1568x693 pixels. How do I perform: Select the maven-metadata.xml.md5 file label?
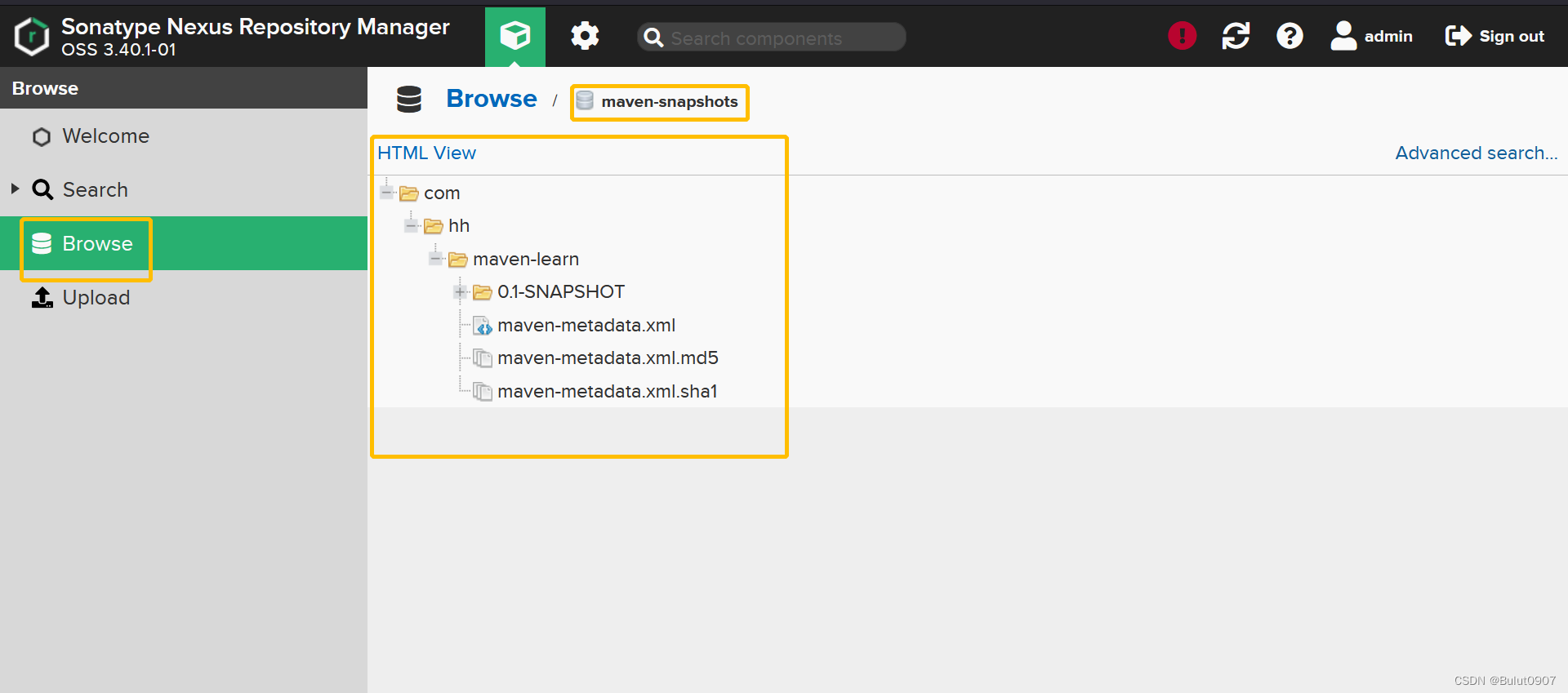pos(608,358)
